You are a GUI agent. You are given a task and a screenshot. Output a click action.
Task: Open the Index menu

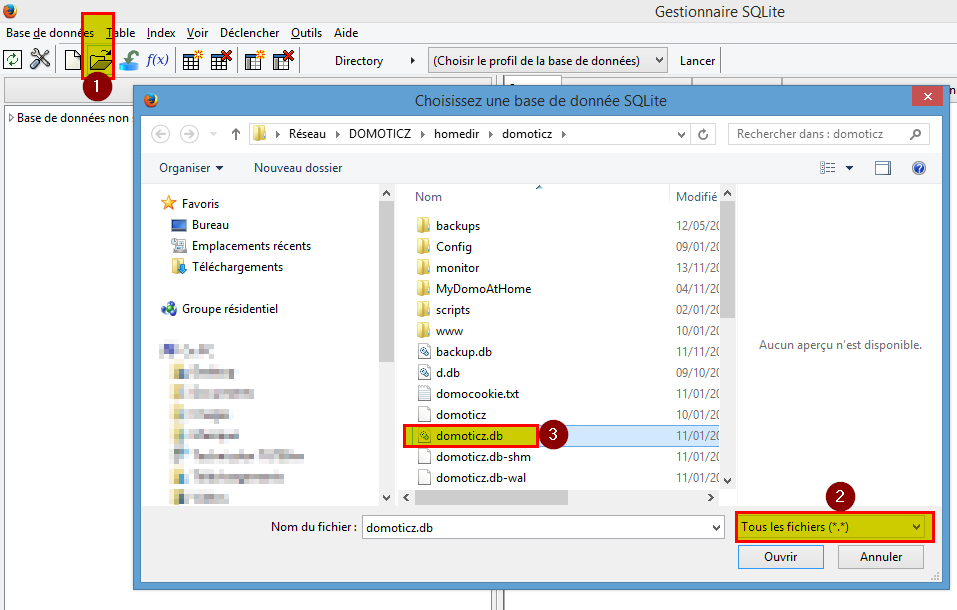pyautogui.click(x=161, y=33)
